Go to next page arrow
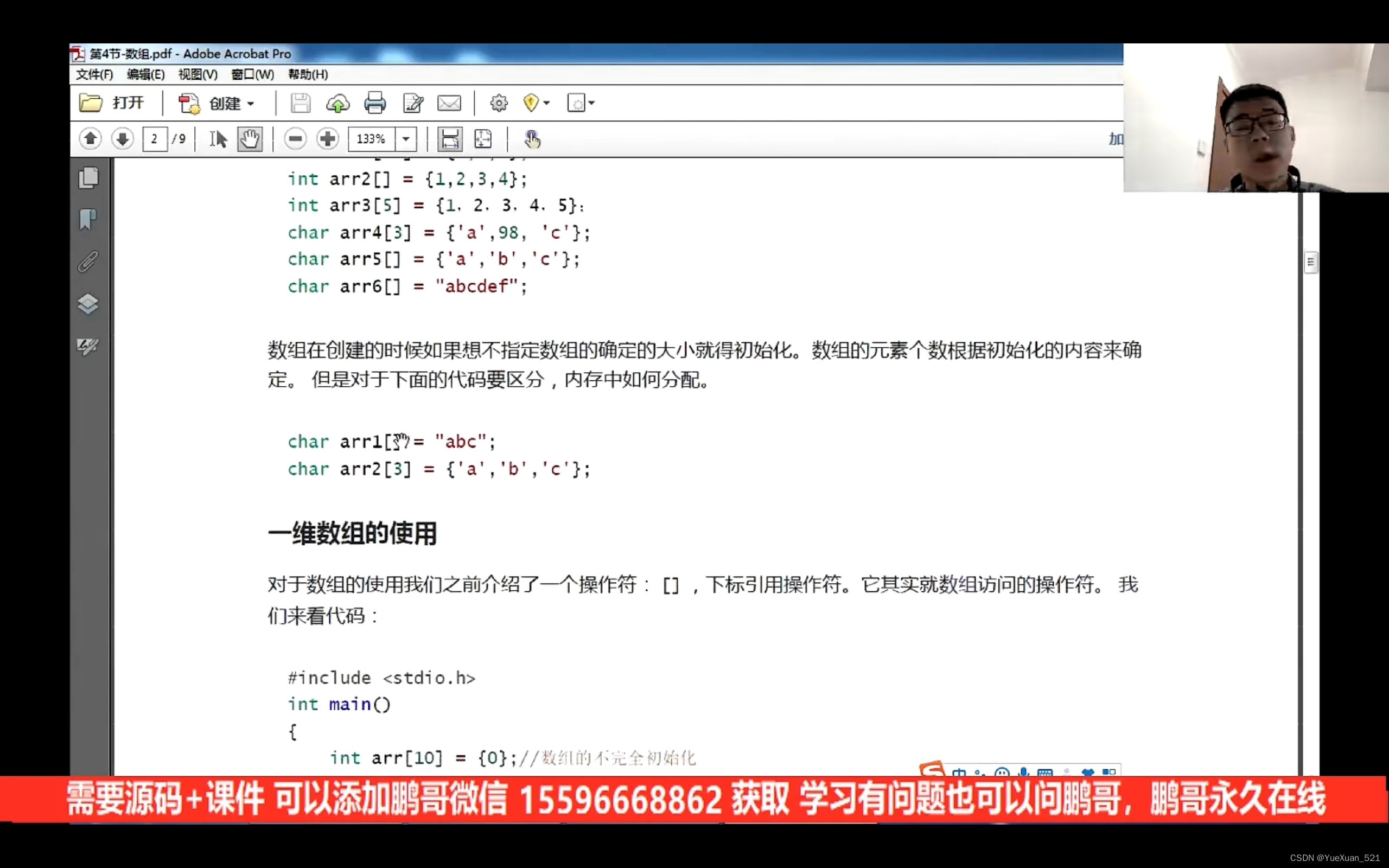Screen dimensions: 1389x868 tap(122, 139)
